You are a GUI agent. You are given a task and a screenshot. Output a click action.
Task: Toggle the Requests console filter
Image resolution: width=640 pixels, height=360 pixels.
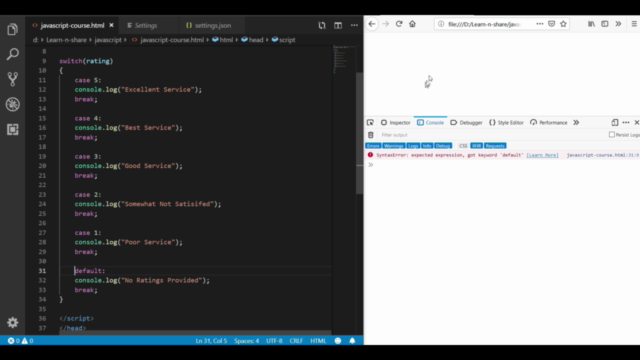click(x=495, y=146)
